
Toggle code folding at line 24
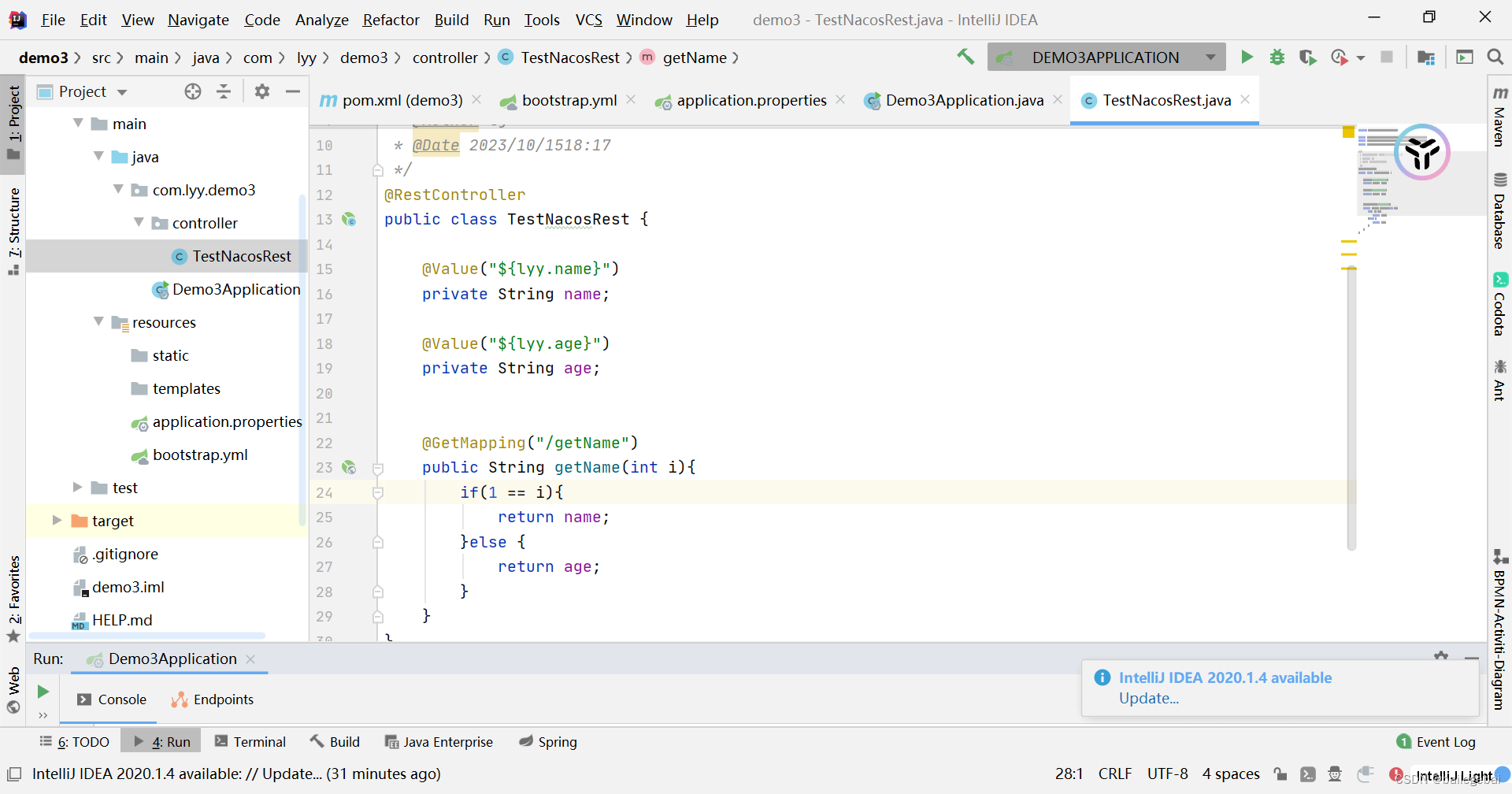pos(378,492)
